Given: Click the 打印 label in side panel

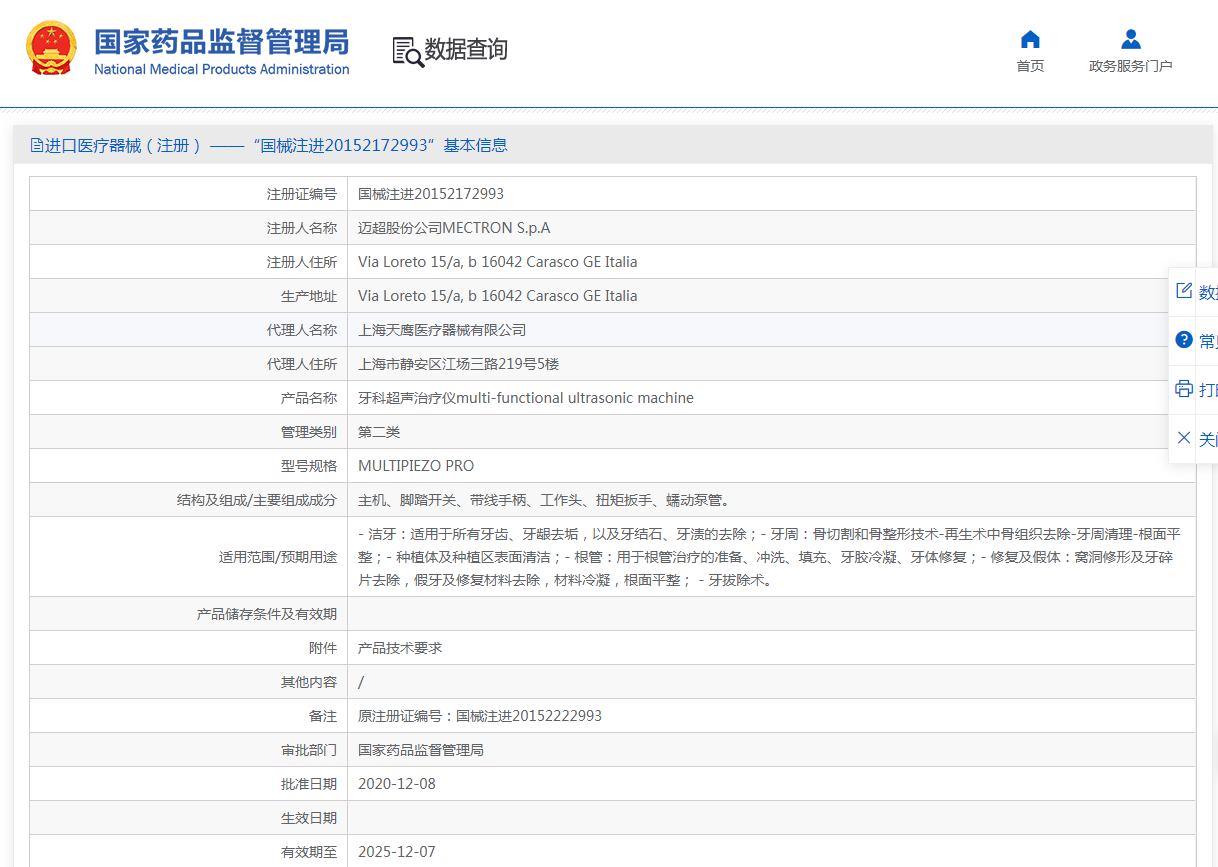Looking at the screenshot, I should [1208, 390].
